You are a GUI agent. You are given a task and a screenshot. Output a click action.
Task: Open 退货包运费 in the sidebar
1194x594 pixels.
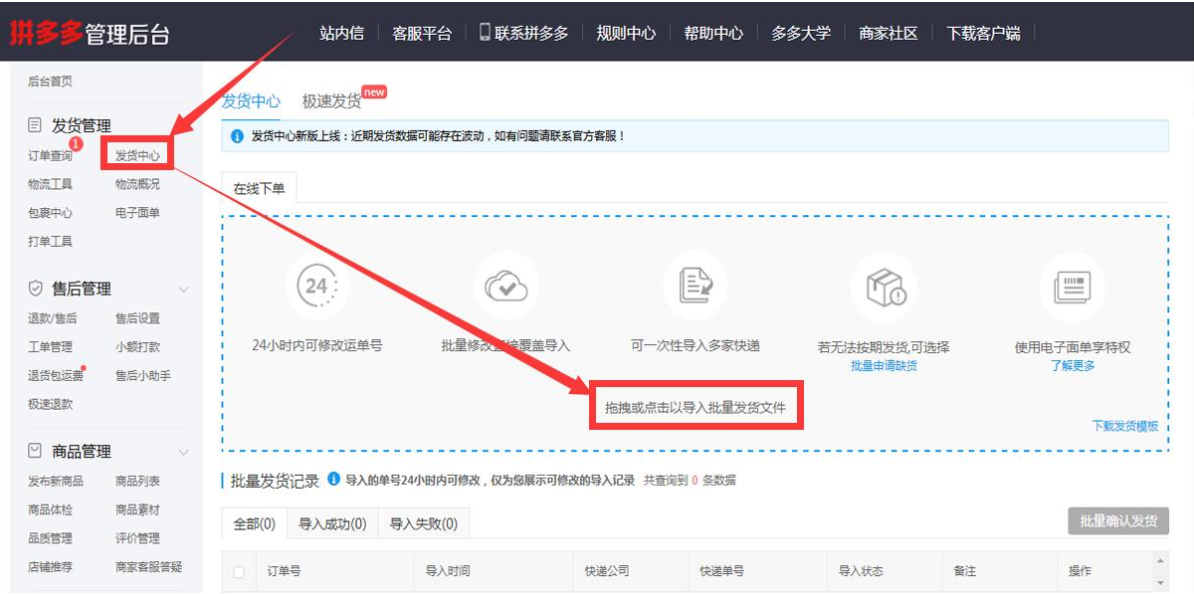(56, 375)
